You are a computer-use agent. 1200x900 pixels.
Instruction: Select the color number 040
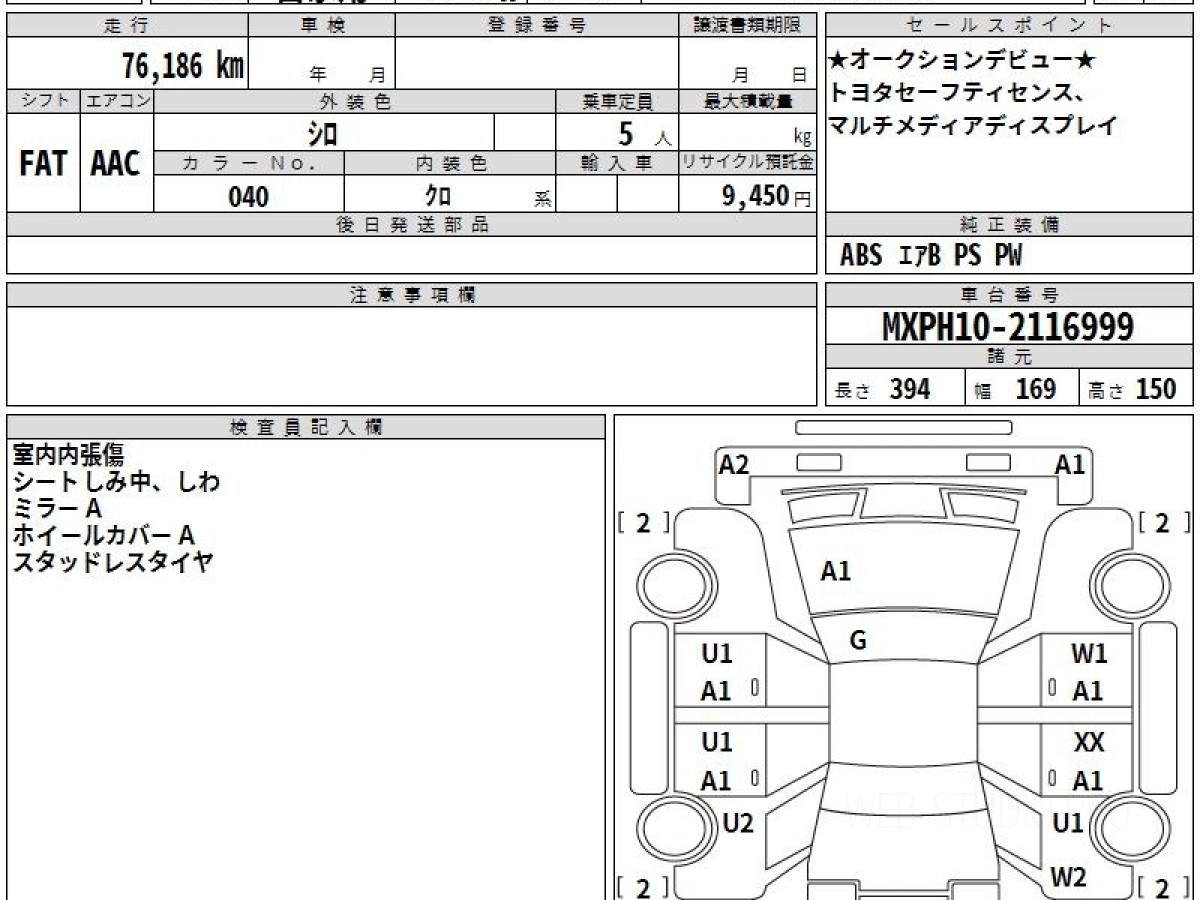[x=249, y=196]
